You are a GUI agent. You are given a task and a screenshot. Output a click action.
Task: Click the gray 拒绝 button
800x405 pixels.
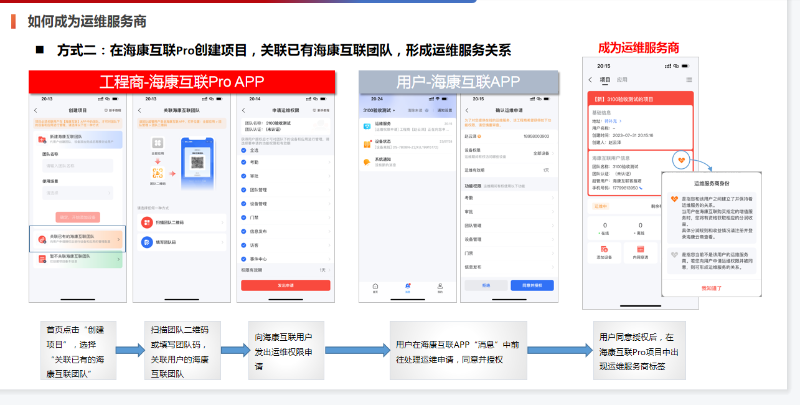(486, 286)
